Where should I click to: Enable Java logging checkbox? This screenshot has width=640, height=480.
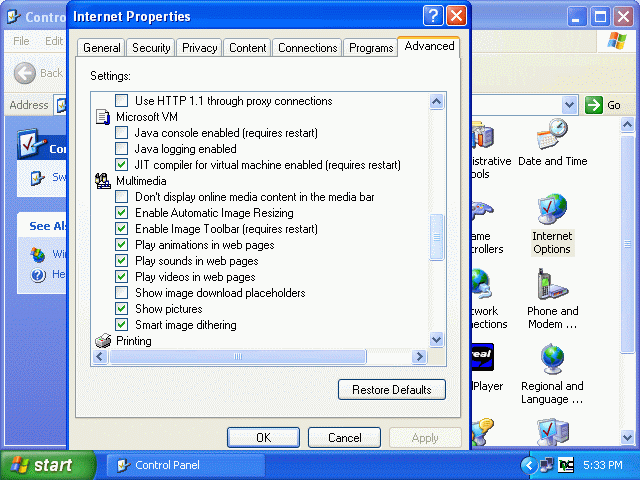pyautogui.click(x=121, y=149)
